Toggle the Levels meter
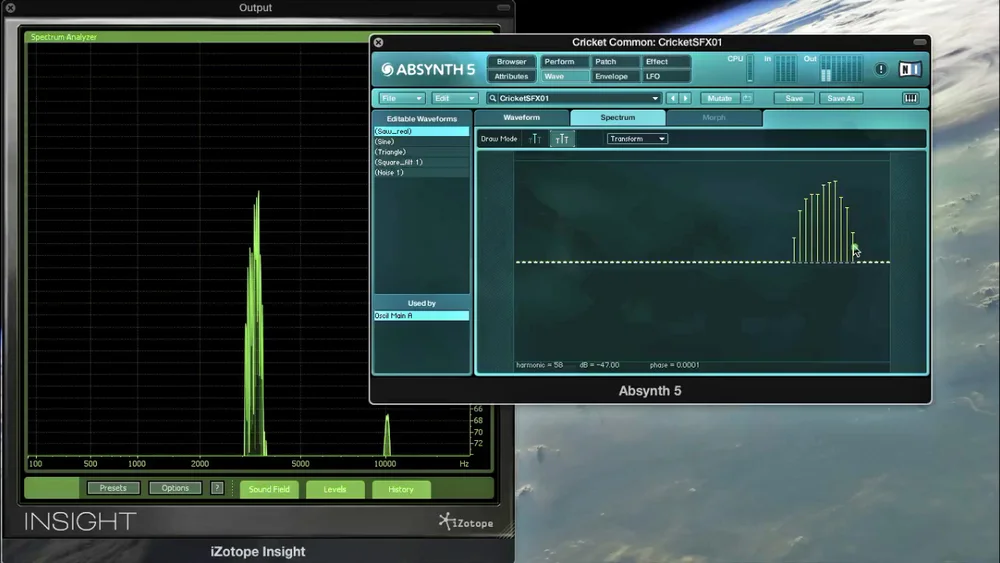Image resolution: width=1000 pixels, height=563 pixels. coord(335,489)
